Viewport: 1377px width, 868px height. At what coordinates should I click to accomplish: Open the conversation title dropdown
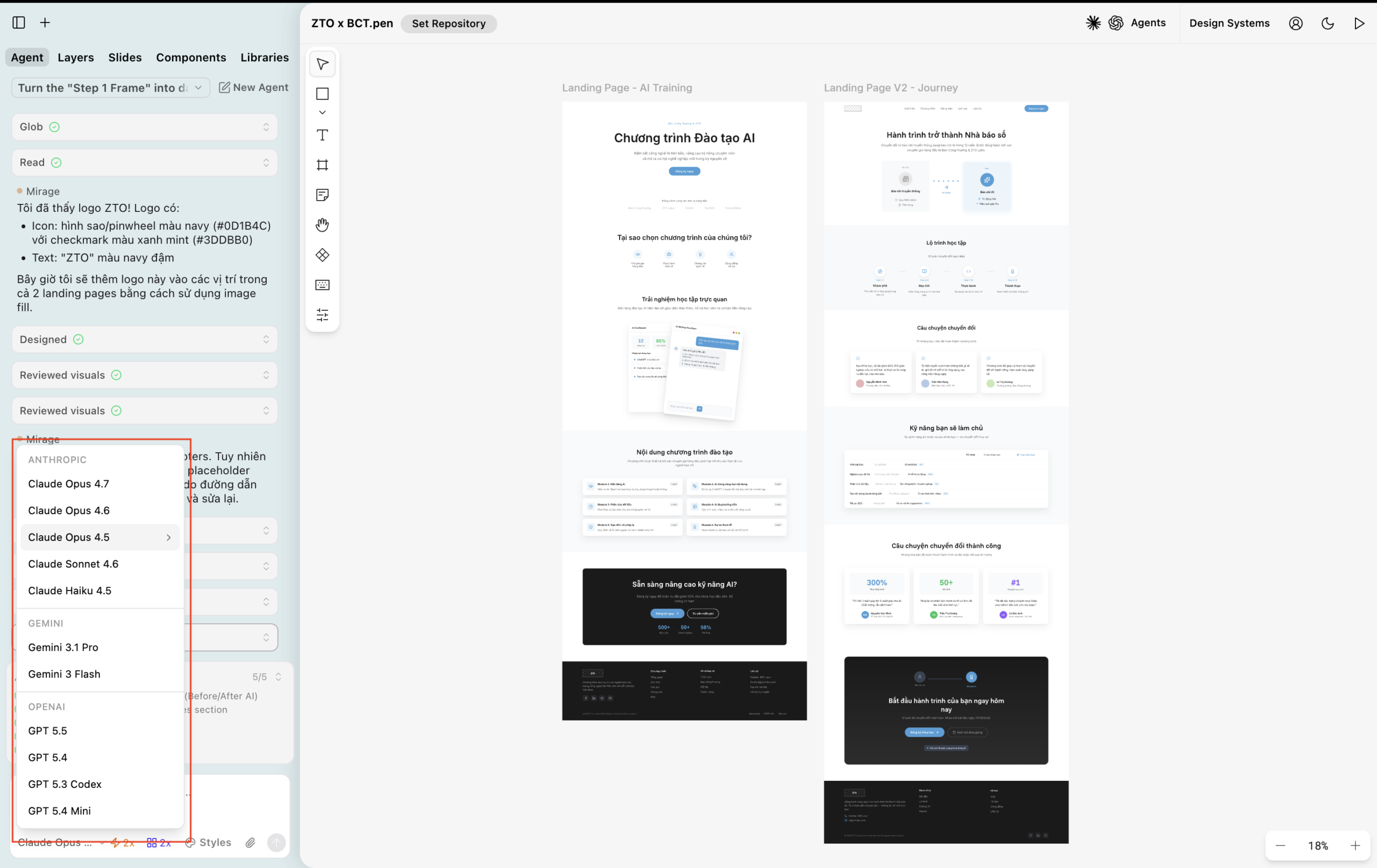(x=111, y=88)
